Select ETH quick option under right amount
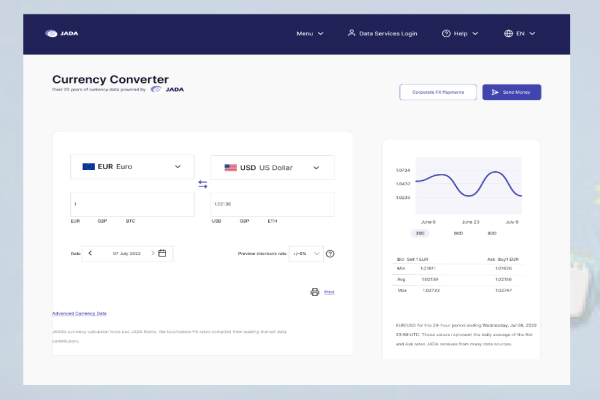This screenshot has width=600, height=400. click(272, 221)
